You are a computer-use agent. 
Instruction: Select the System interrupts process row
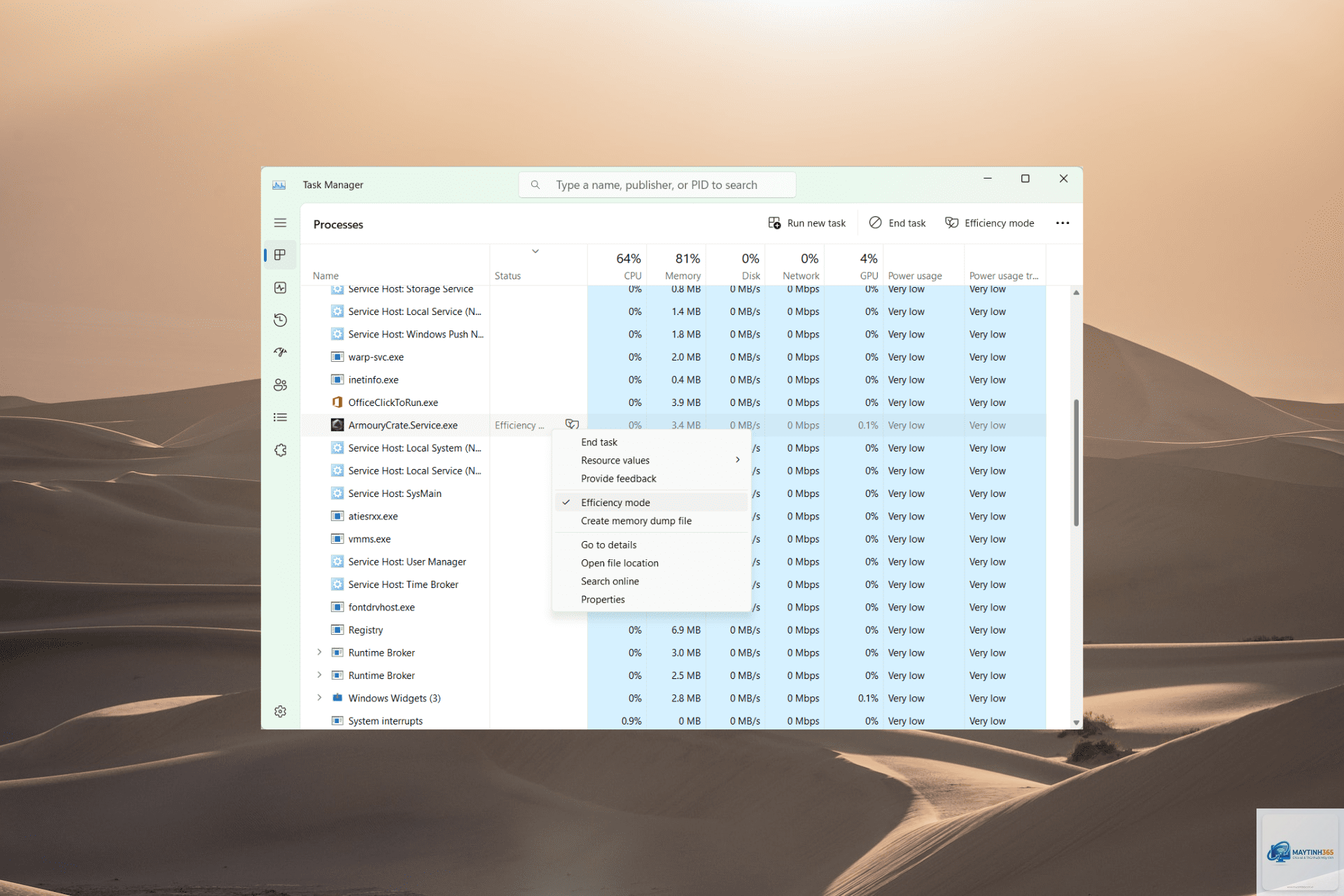click(x=673, y=721)
